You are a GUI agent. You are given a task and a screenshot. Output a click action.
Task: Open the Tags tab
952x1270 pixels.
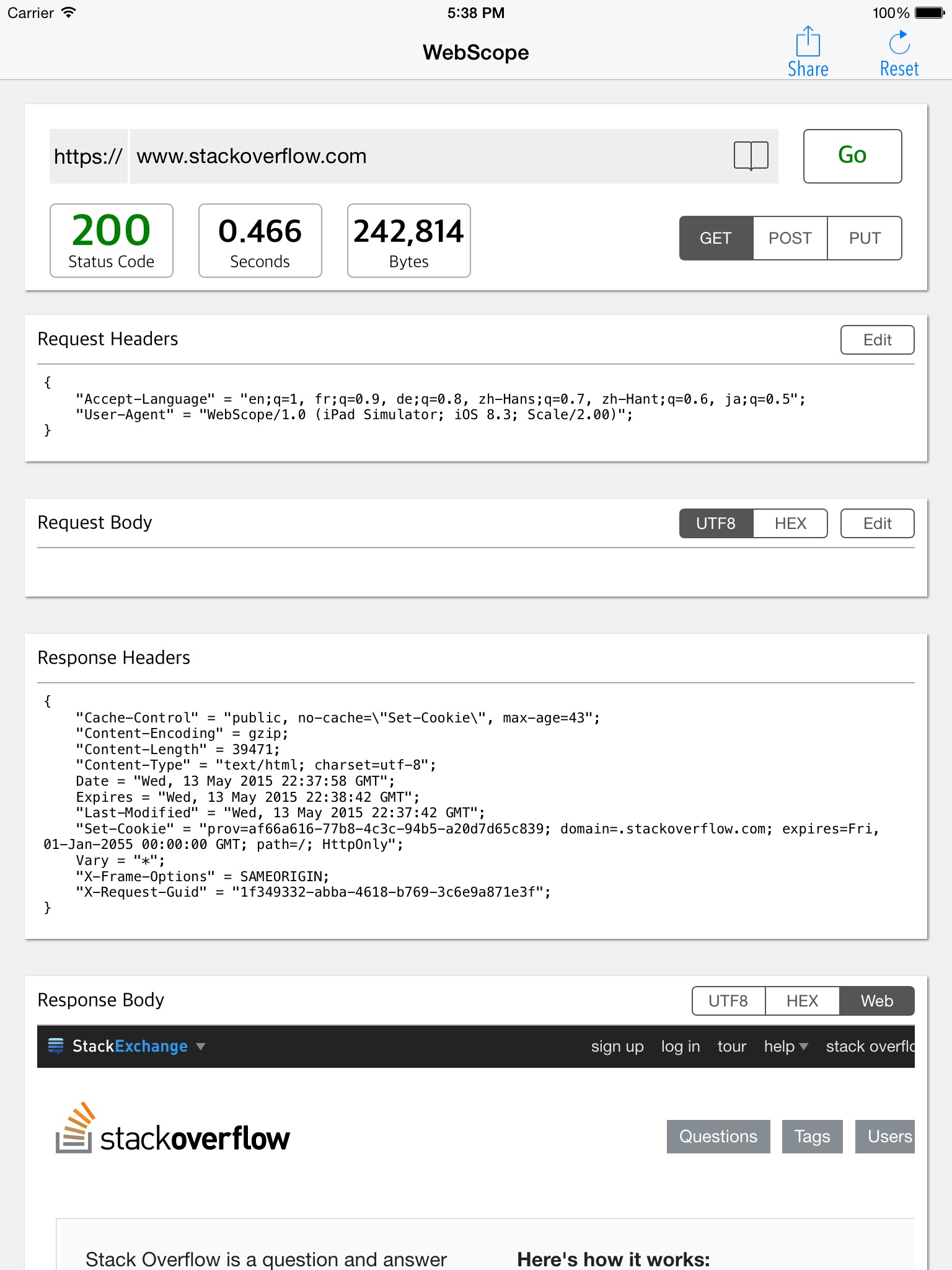[x=812, y=1137]
